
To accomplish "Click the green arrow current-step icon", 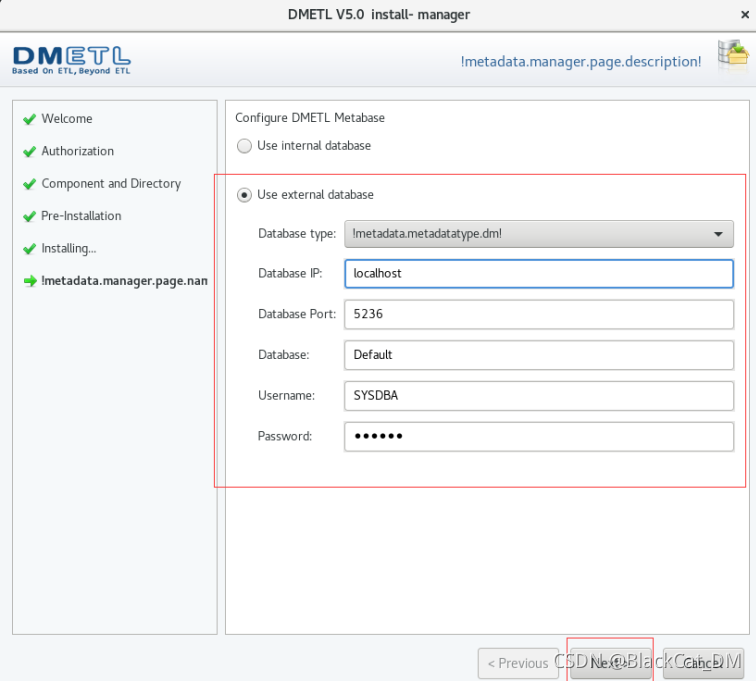I will pyautogui.click(x=30, y=281).
